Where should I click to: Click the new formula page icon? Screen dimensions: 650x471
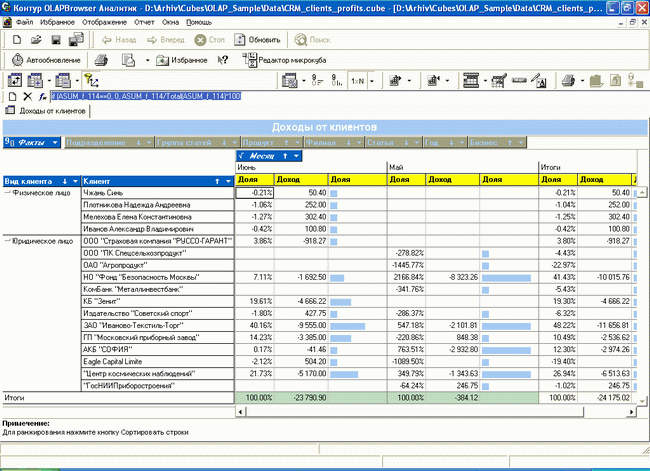coord(12,97)
